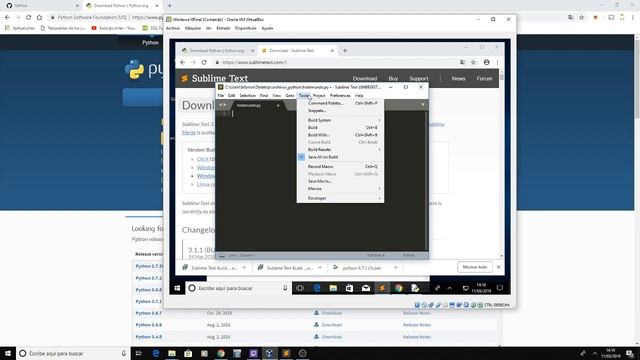Screen dimensions: 640x360
Task: Switch to Download Python tab in guest Chrome
Action: (216, 51)
